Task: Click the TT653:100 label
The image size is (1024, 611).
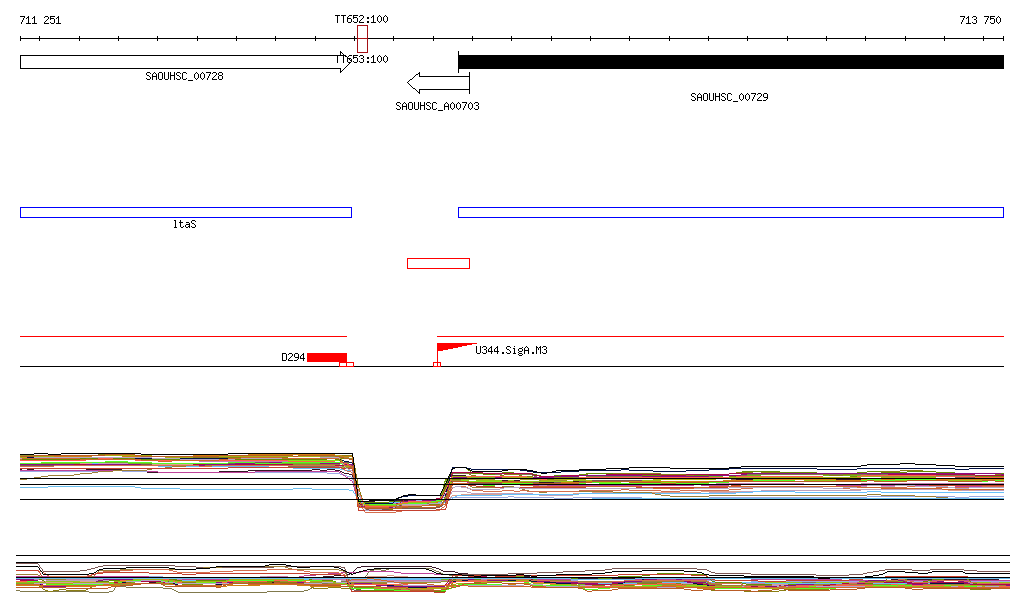Action: (x=362, y=59)
